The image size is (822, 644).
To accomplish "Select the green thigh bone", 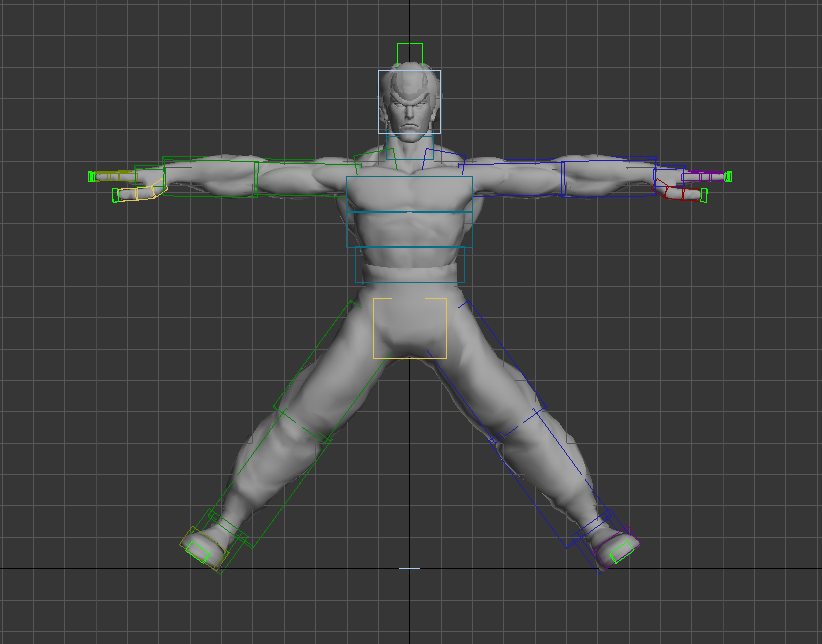I will click(x=333, y=370).
